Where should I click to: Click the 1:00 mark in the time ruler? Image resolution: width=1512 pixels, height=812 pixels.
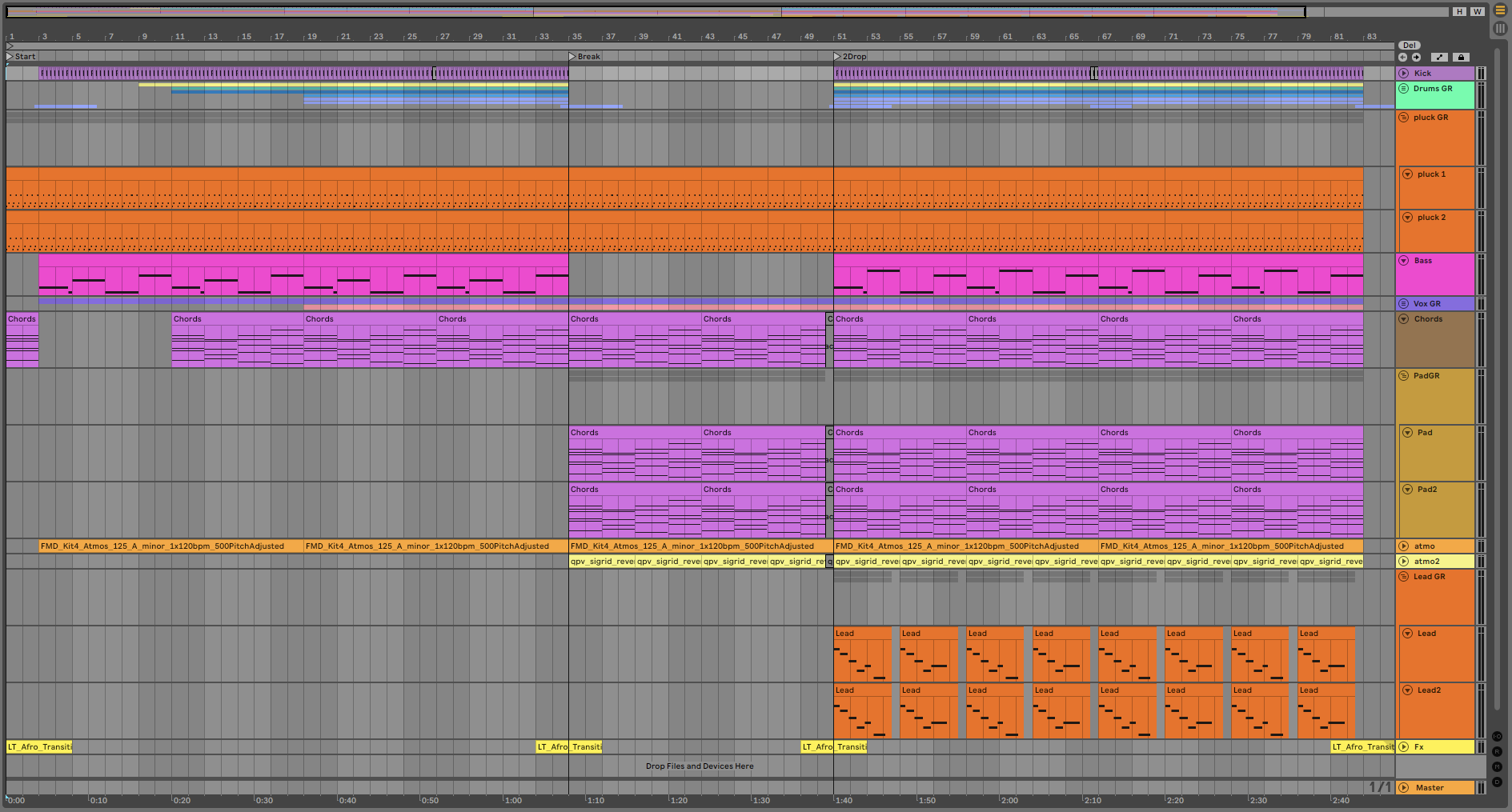pos(514,800)
